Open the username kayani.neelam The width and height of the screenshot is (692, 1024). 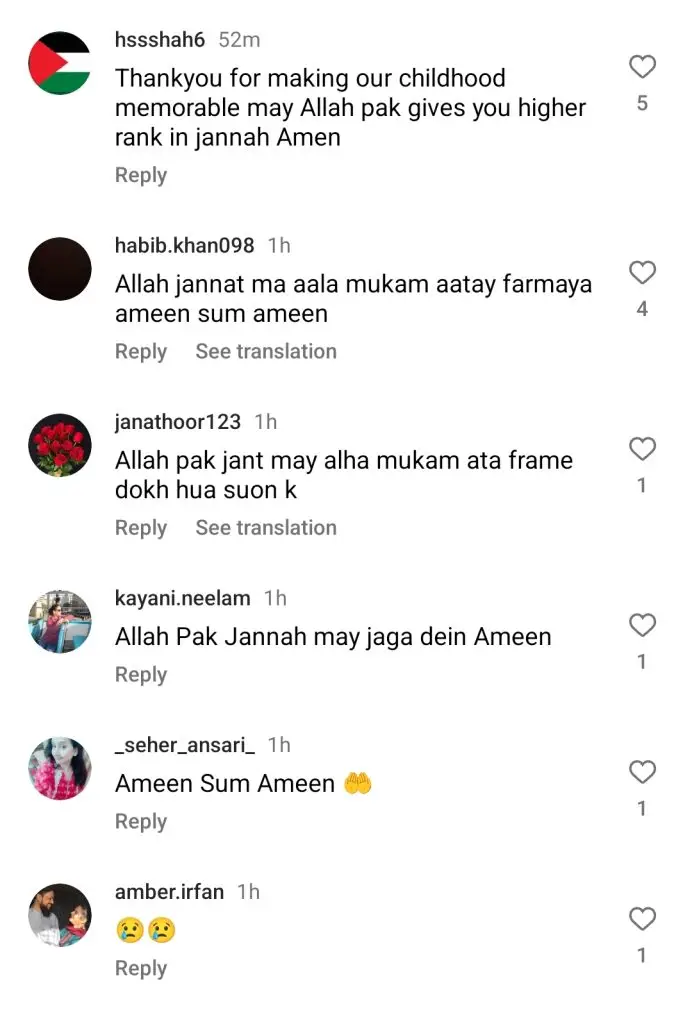[183, 598]
